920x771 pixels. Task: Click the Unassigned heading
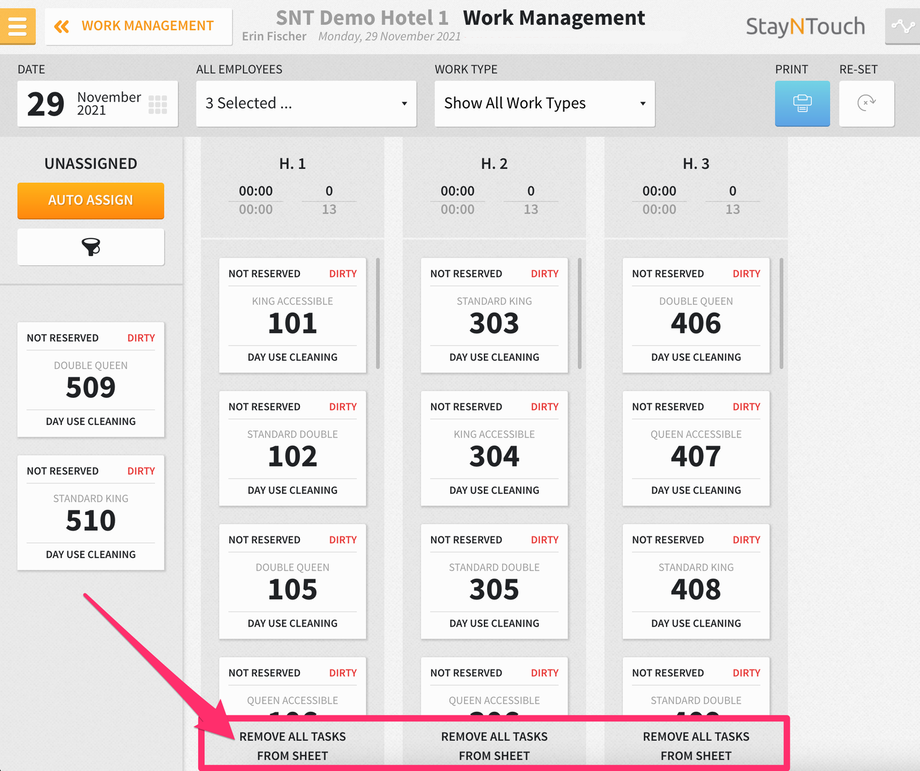(91, 164)
